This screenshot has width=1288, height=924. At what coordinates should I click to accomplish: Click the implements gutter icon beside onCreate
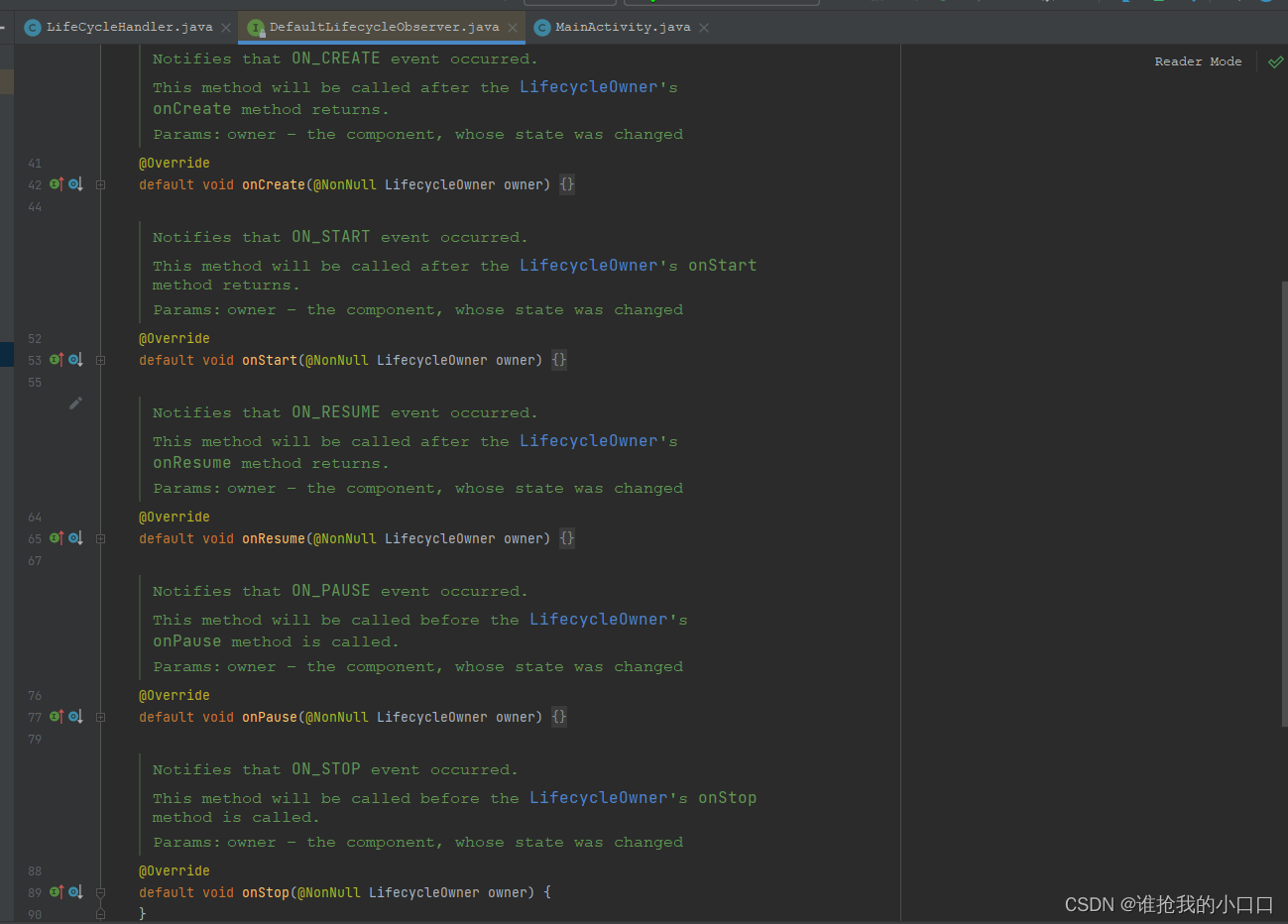[x=57, y=184]
